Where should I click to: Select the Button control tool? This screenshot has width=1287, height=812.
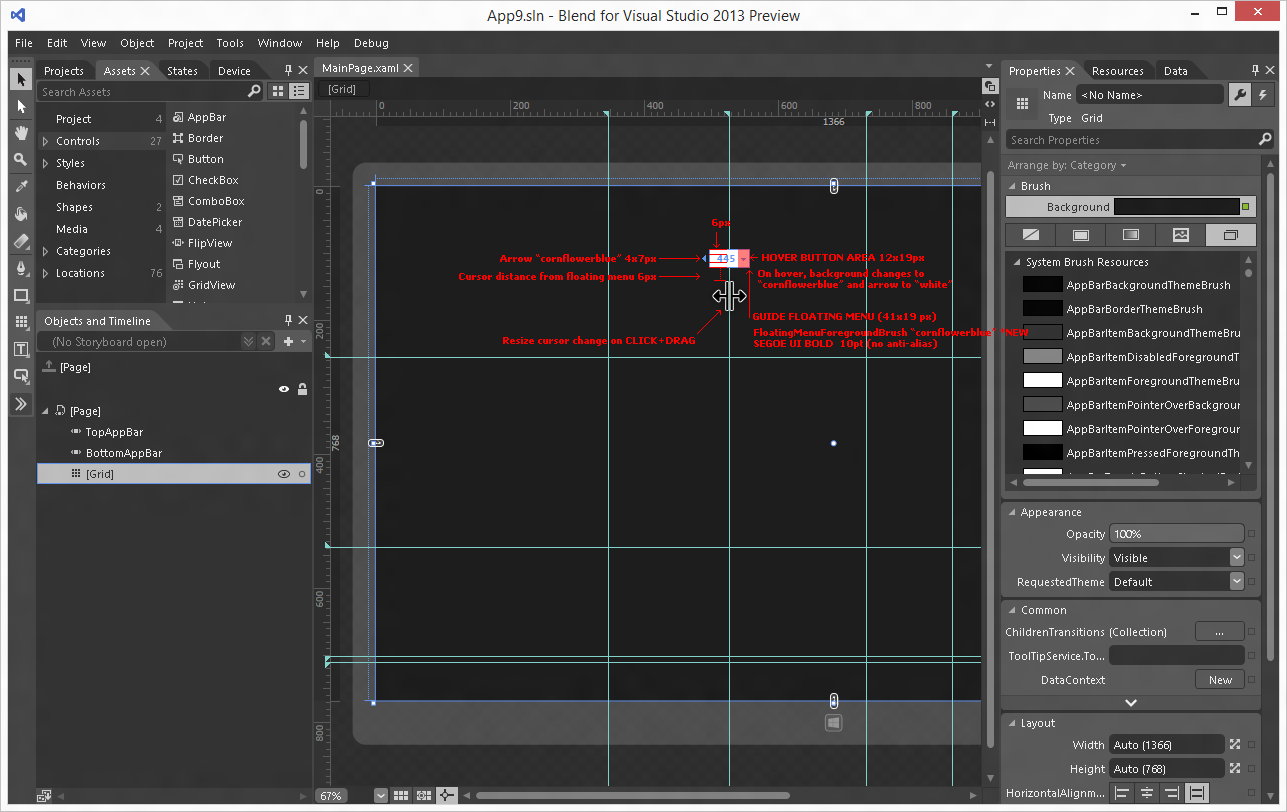point(21,376)
